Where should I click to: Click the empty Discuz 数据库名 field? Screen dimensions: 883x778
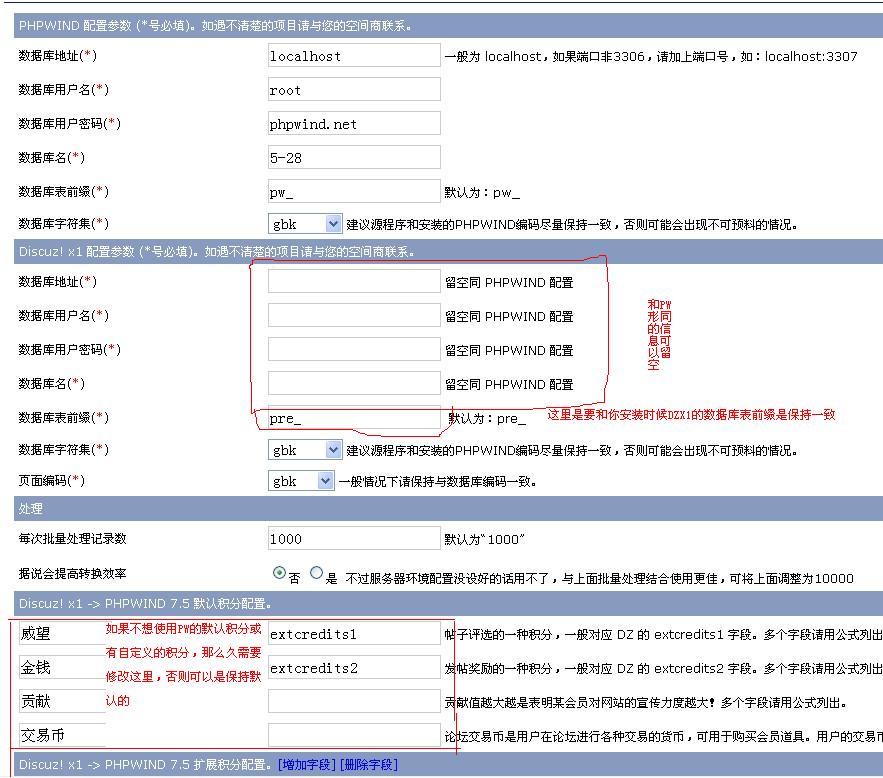pyautogui.click(x=354, y=383)
